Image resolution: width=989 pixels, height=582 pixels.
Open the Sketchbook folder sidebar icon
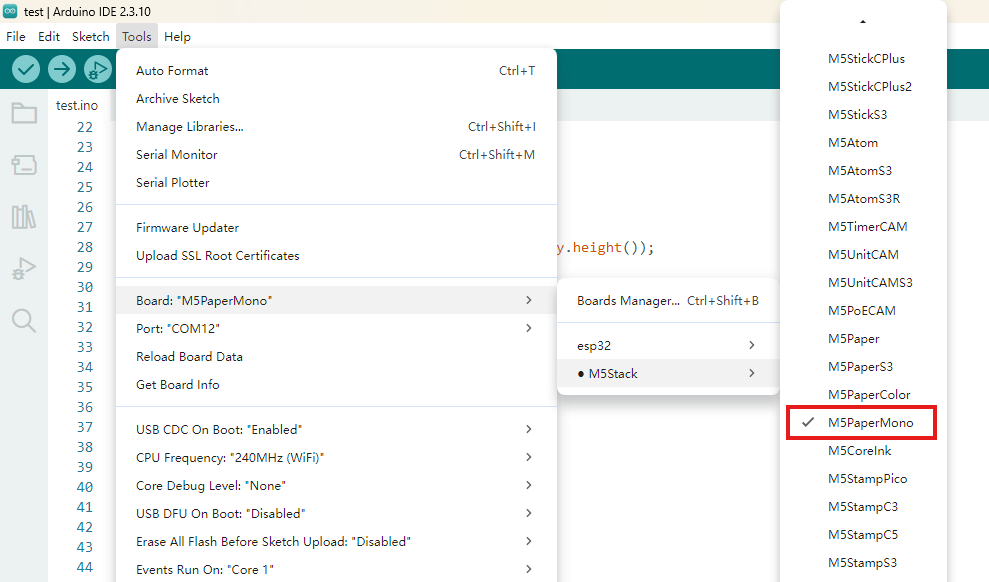[24, 113]
